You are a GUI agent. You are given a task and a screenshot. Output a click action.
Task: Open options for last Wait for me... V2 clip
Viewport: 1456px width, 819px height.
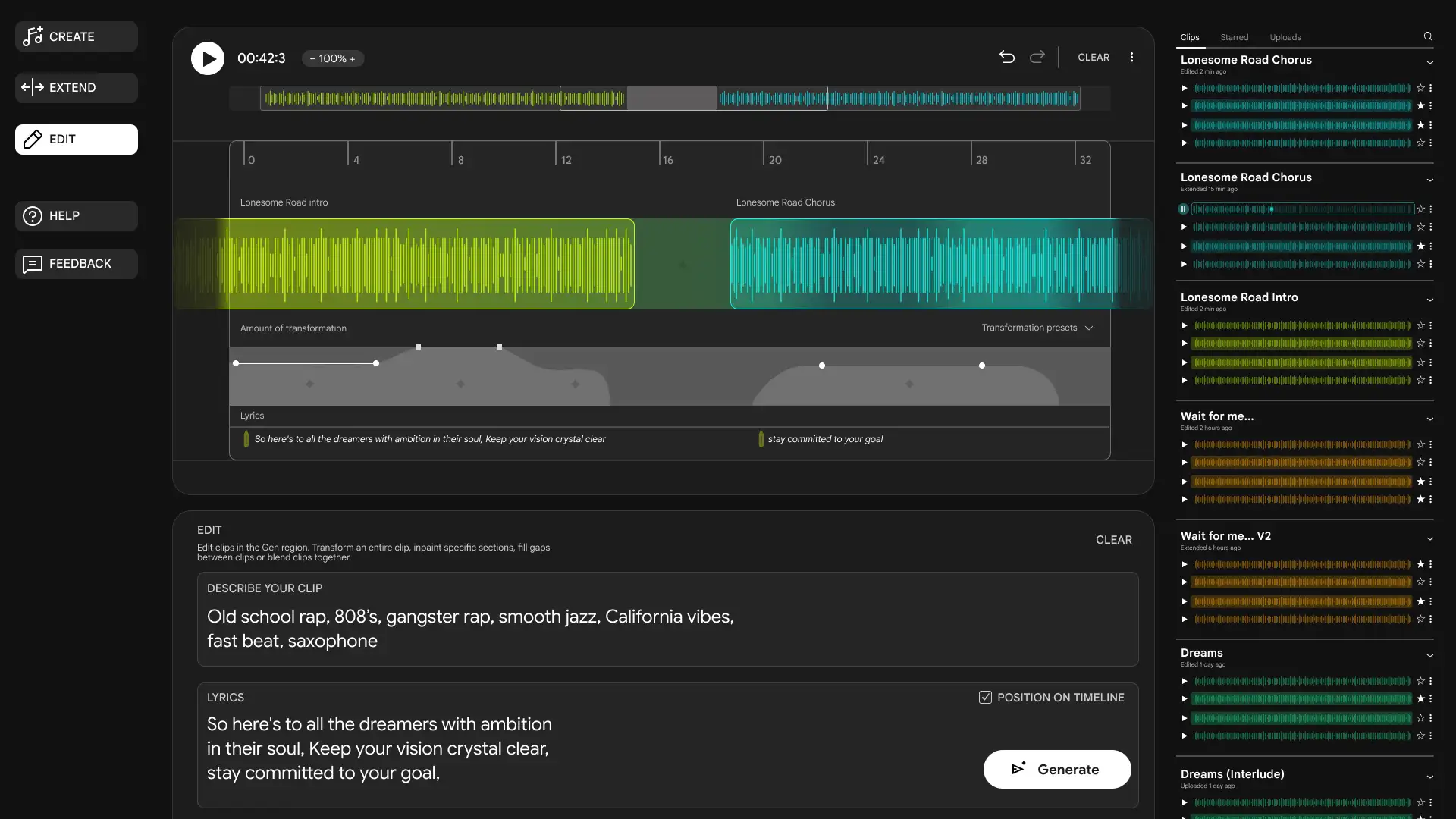pyautogui.click(x=1430, y=620)
